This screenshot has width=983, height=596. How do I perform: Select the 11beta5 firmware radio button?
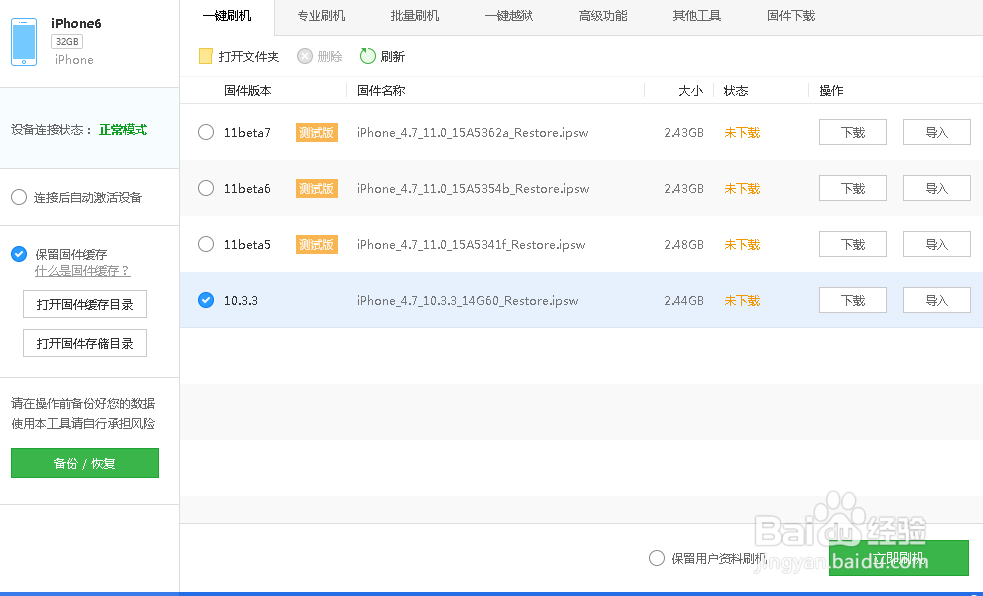(206, 244)
